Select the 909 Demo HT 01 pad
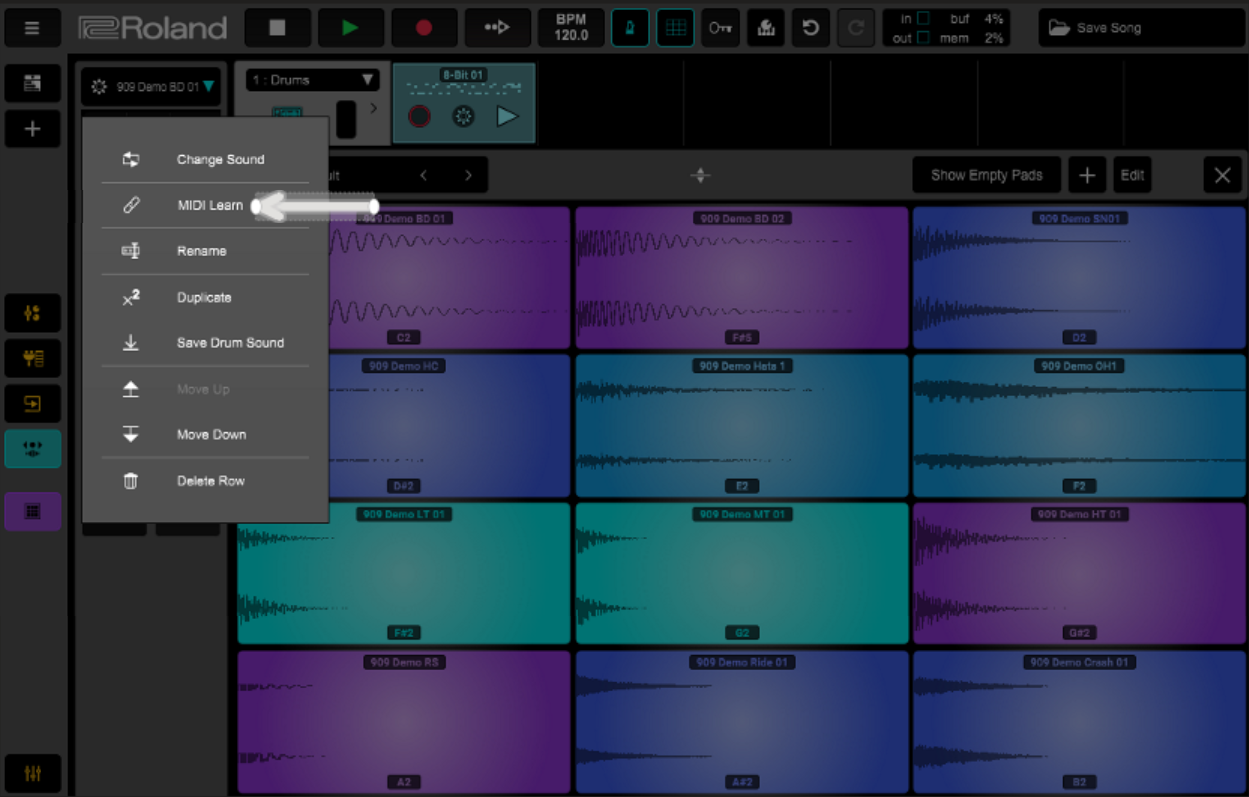Screen dimensions: 1249x797 pyautogui.click(x=1079, y=573)
